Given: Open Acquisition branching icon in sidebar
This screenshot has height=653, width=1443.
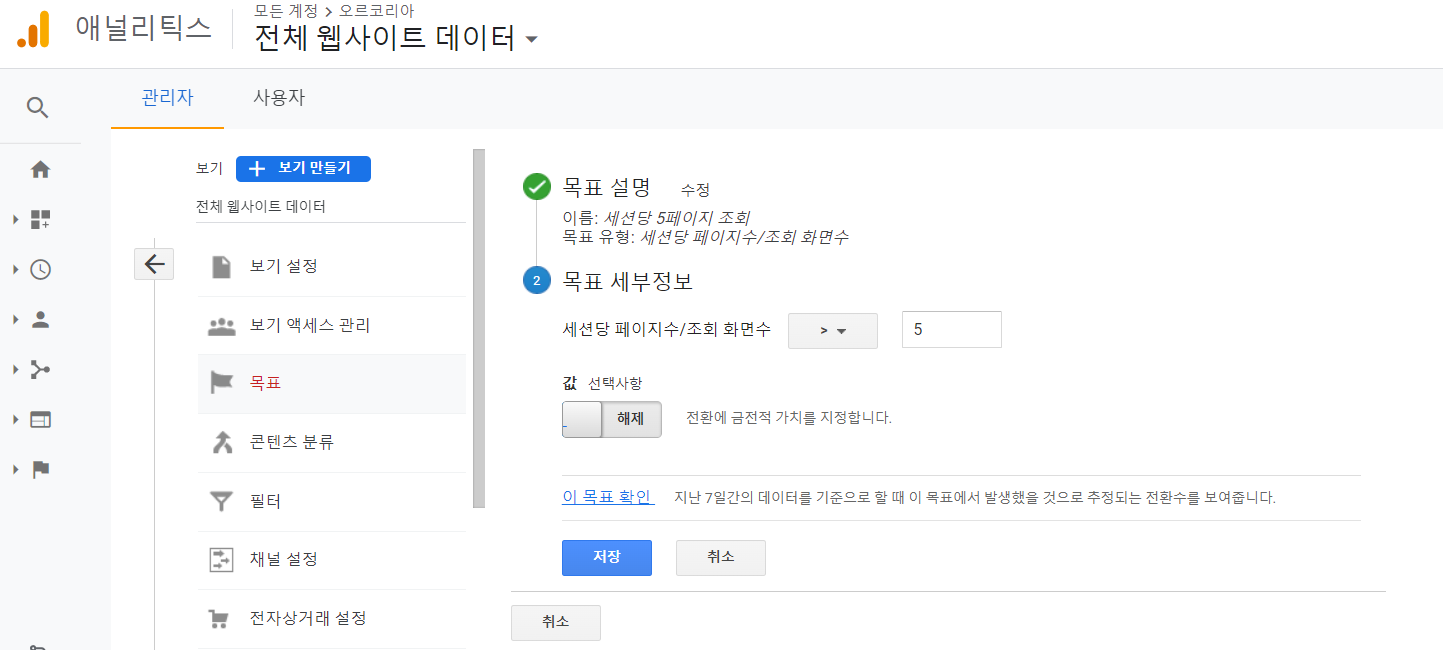Looking at the screenshot, I should point(40,369).
